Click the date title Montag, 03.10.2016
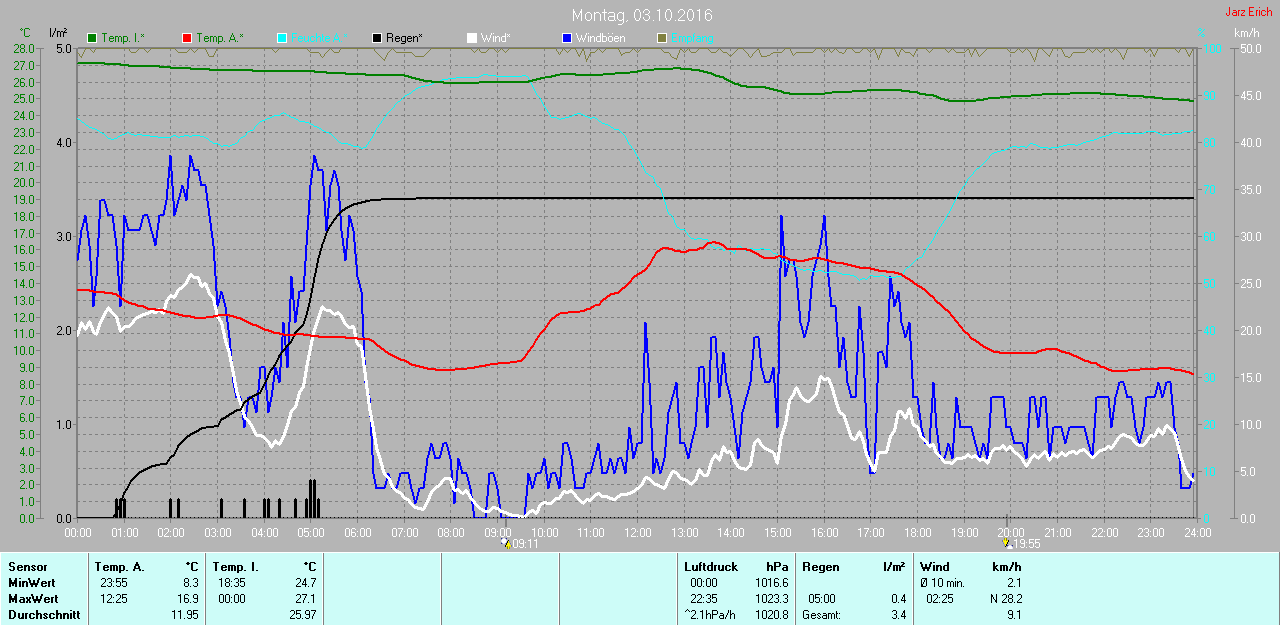1280x625 pixels. click(642, 16)
